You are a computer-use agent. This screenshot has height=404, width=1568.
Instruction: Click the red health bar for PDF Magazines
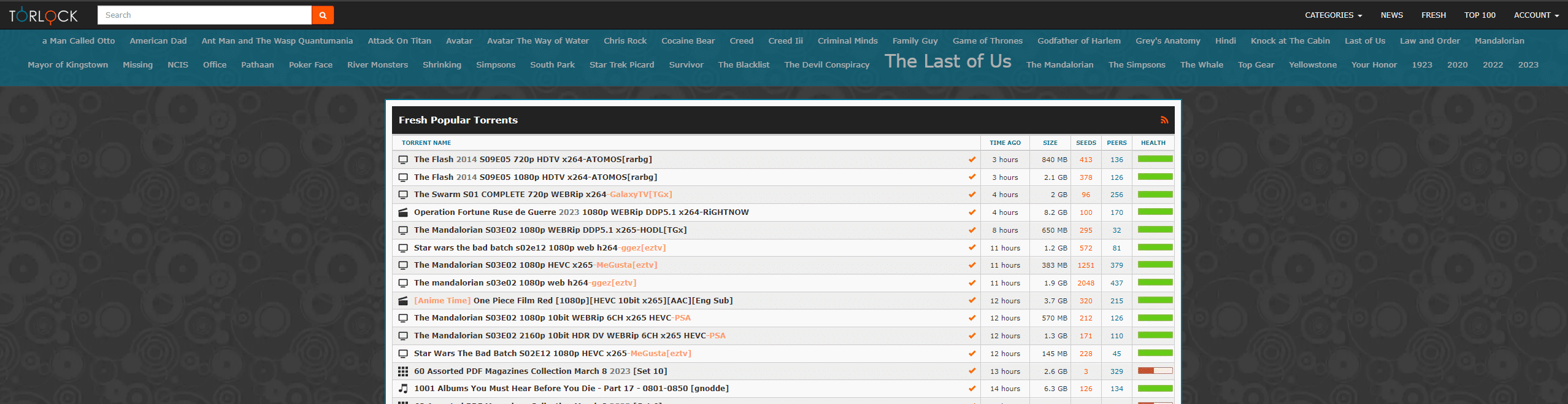pyautogui.click(x=1155, y=371)
